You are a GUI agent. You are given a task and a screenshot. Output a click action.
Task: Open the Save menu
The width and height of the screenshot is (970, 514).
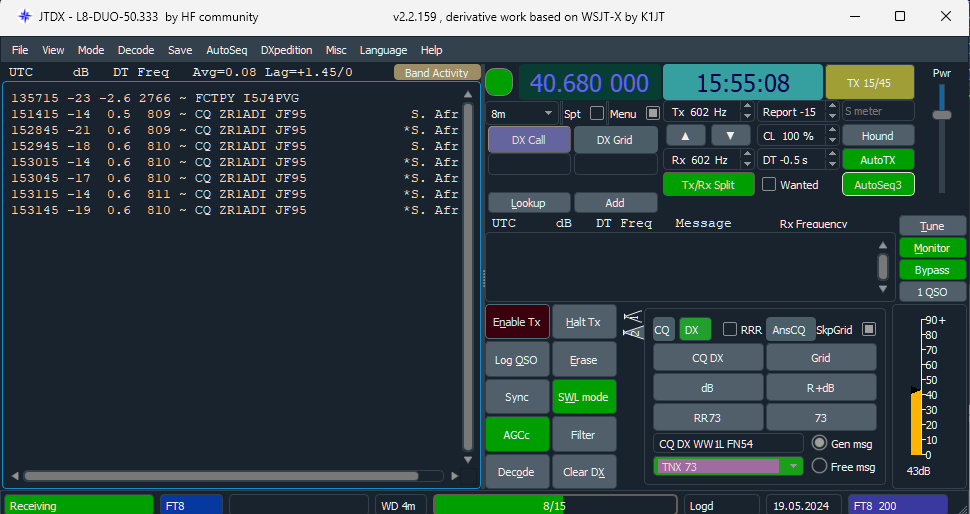(x=180, y=50)
